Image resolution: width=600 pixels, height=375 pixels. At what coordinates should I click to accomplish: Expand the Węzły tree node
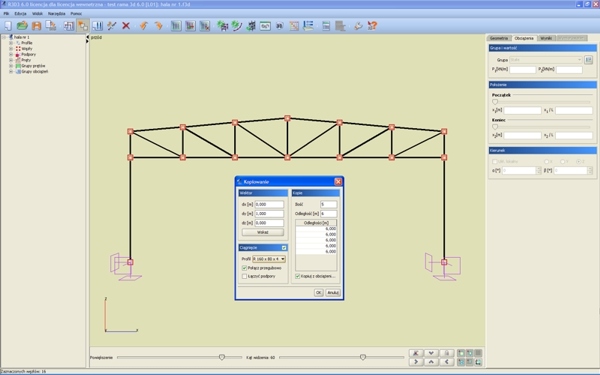point(11,49)
